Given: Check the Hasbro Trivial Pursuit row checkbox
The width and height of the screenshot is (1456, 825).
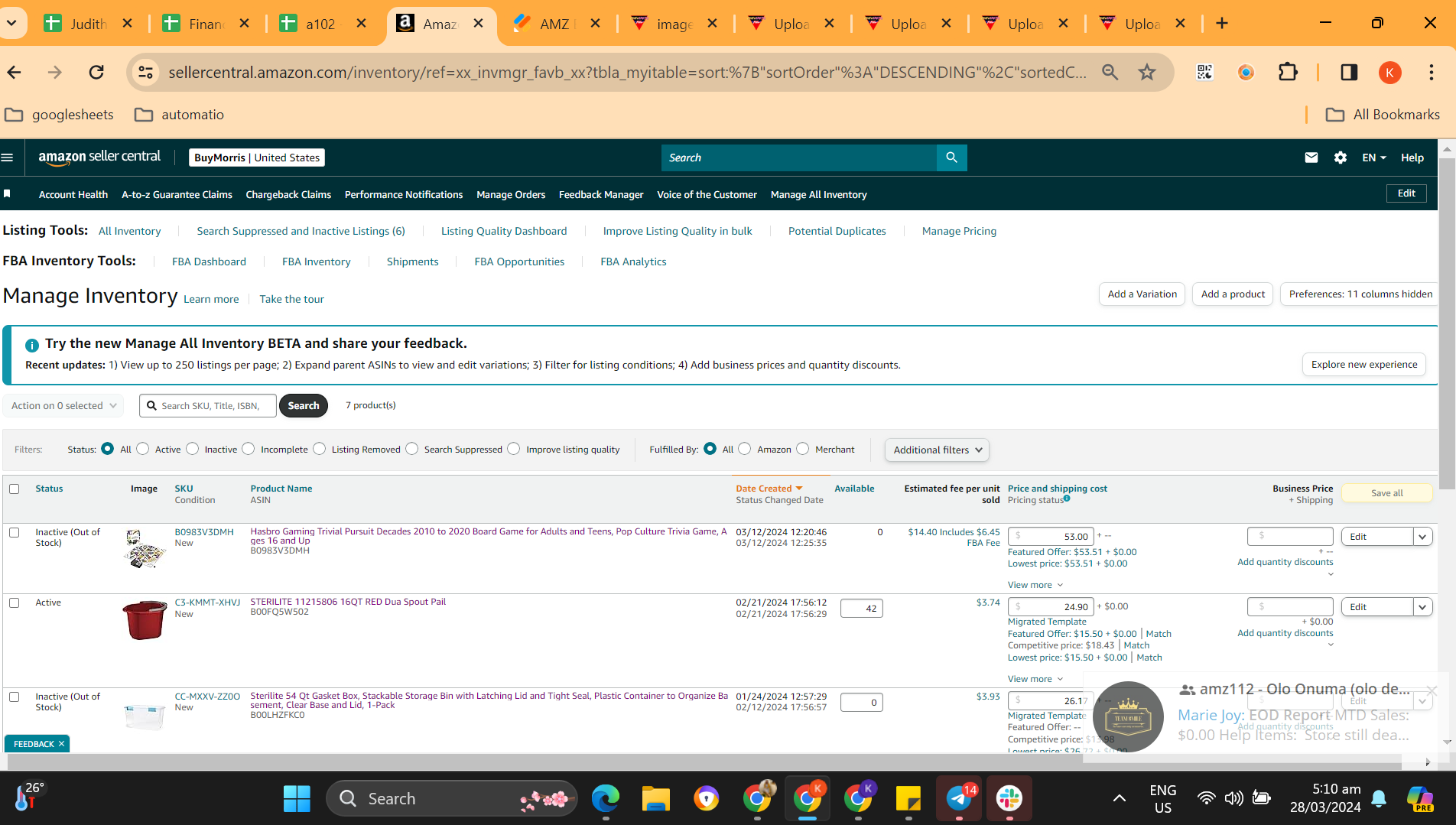Looking at the screenshot, I should [x=15, y=532].
